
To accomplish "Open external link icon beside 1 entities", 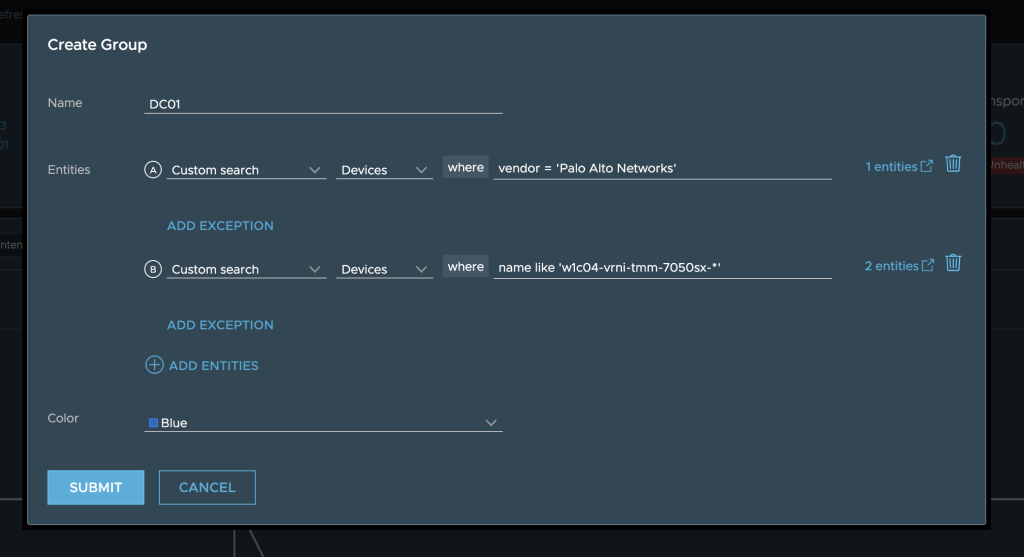I will click(927, 166).
